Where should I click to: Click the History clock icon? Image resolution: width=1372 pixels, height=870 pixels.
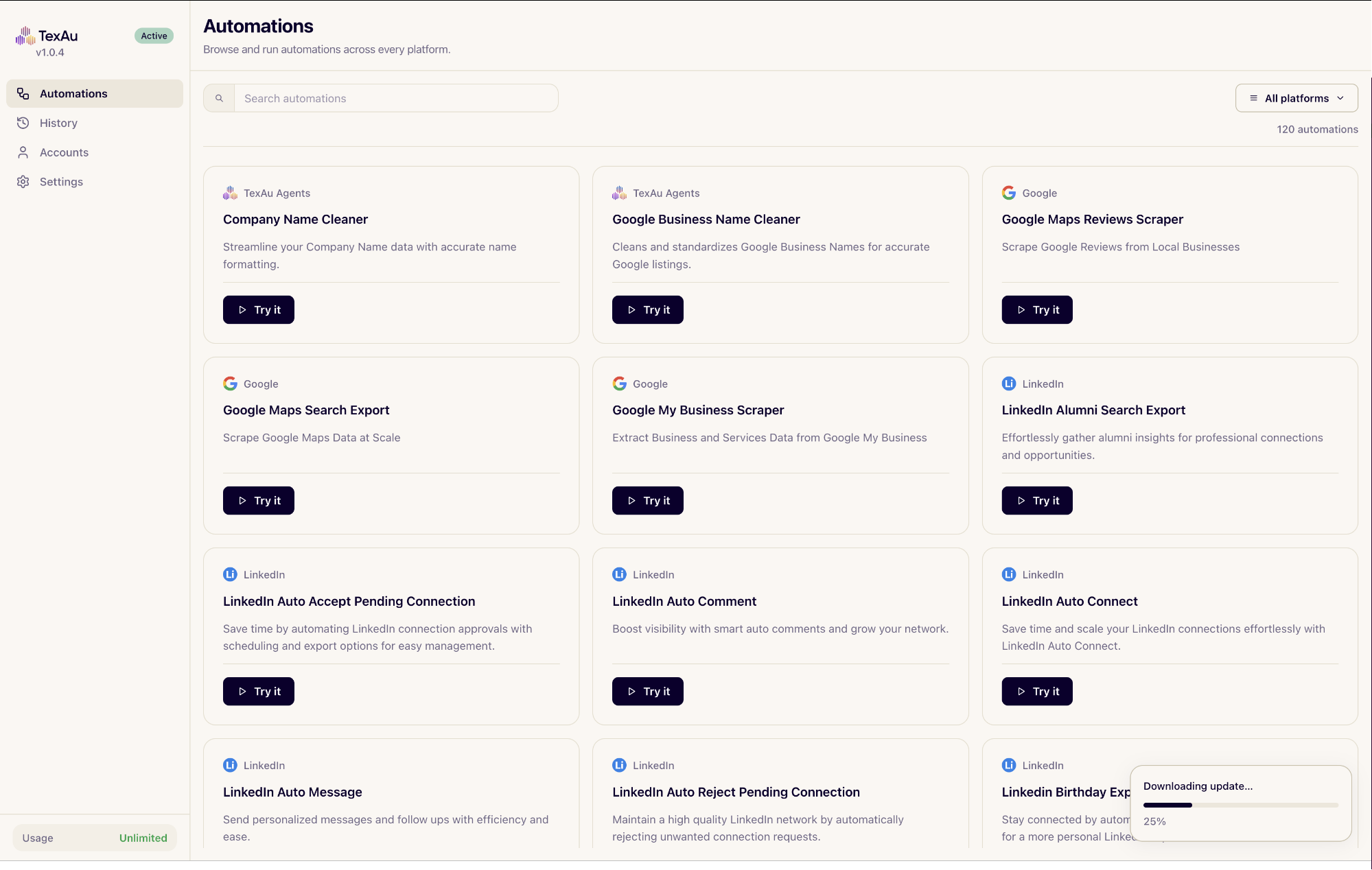tap(23, 123)
